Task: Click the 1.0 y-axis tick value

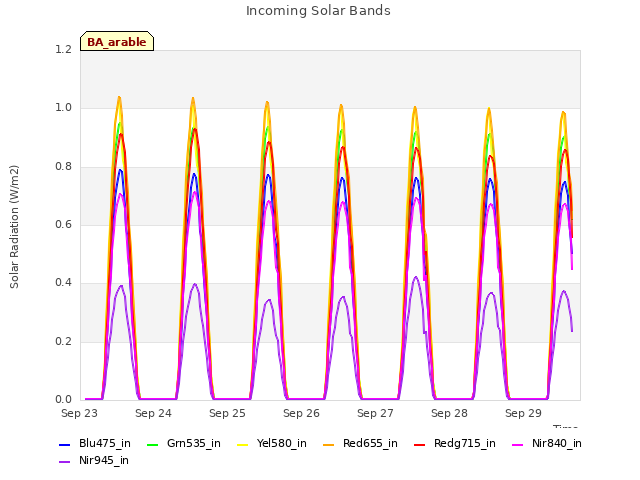Action: 63,108
